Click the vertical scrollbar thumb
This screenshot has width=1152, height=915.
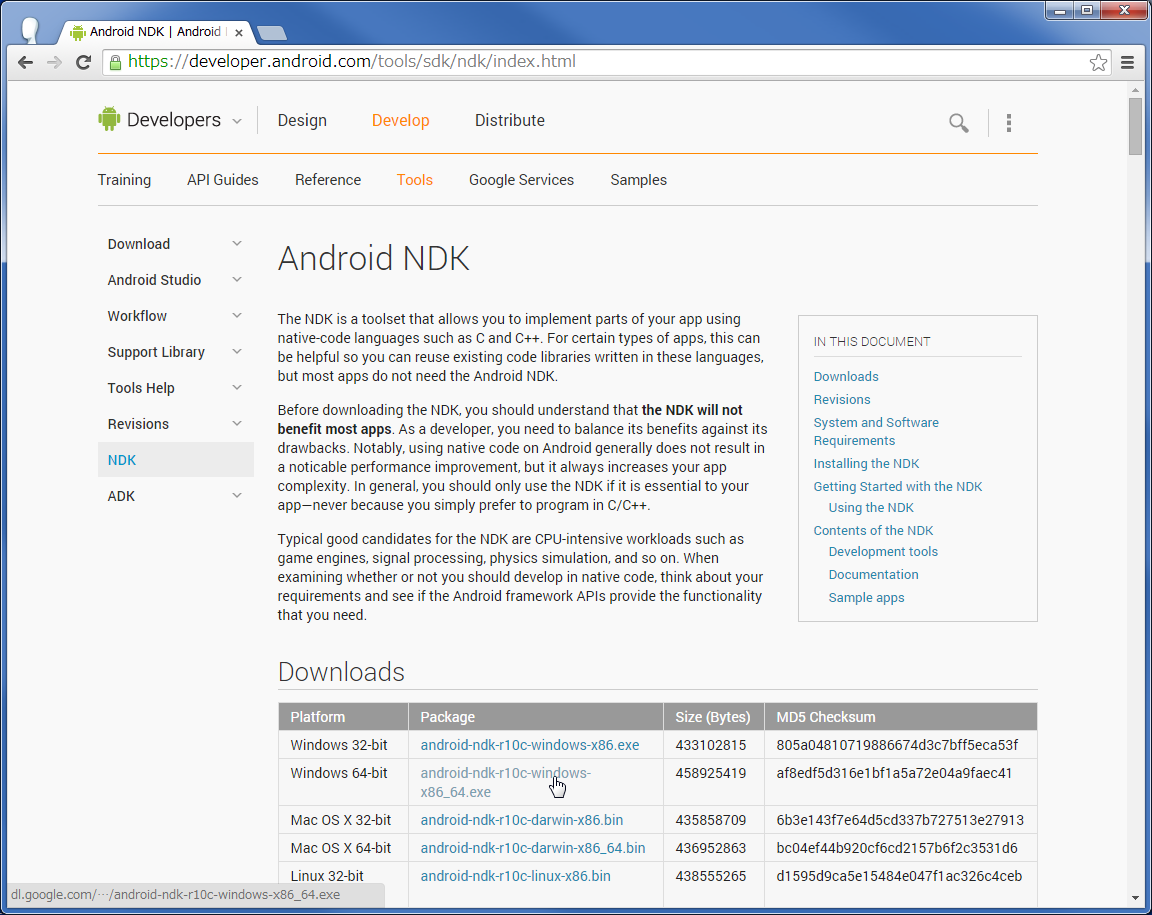tap(1136, 126)
